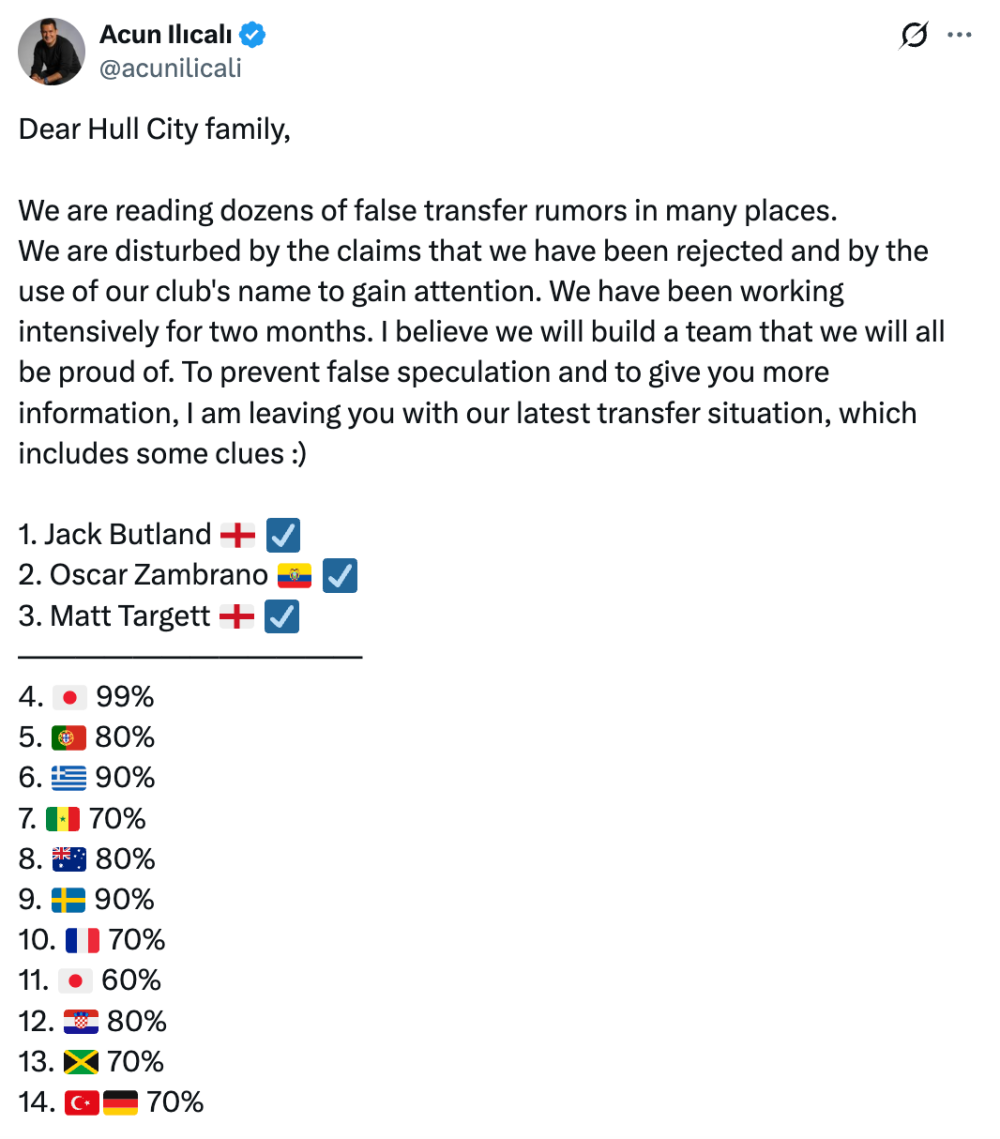Click Acun Ilıcalı's profile avatar photo
The image size is (1000, 1139).
pyautogui.click(x=52, y=52)
